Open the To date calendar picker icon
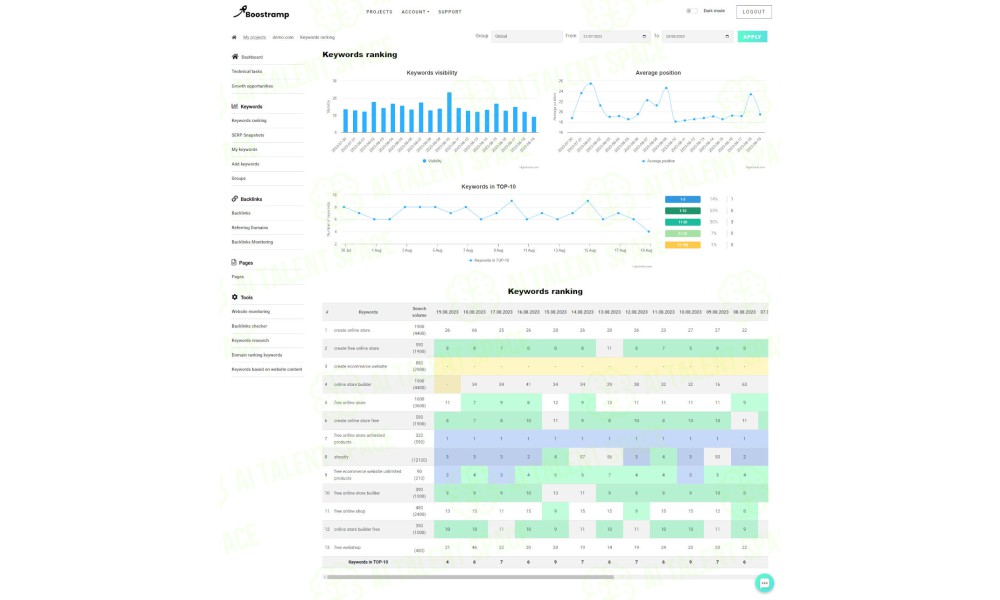The width and height of the screenshot is (1000, 600). click(727, 36)
